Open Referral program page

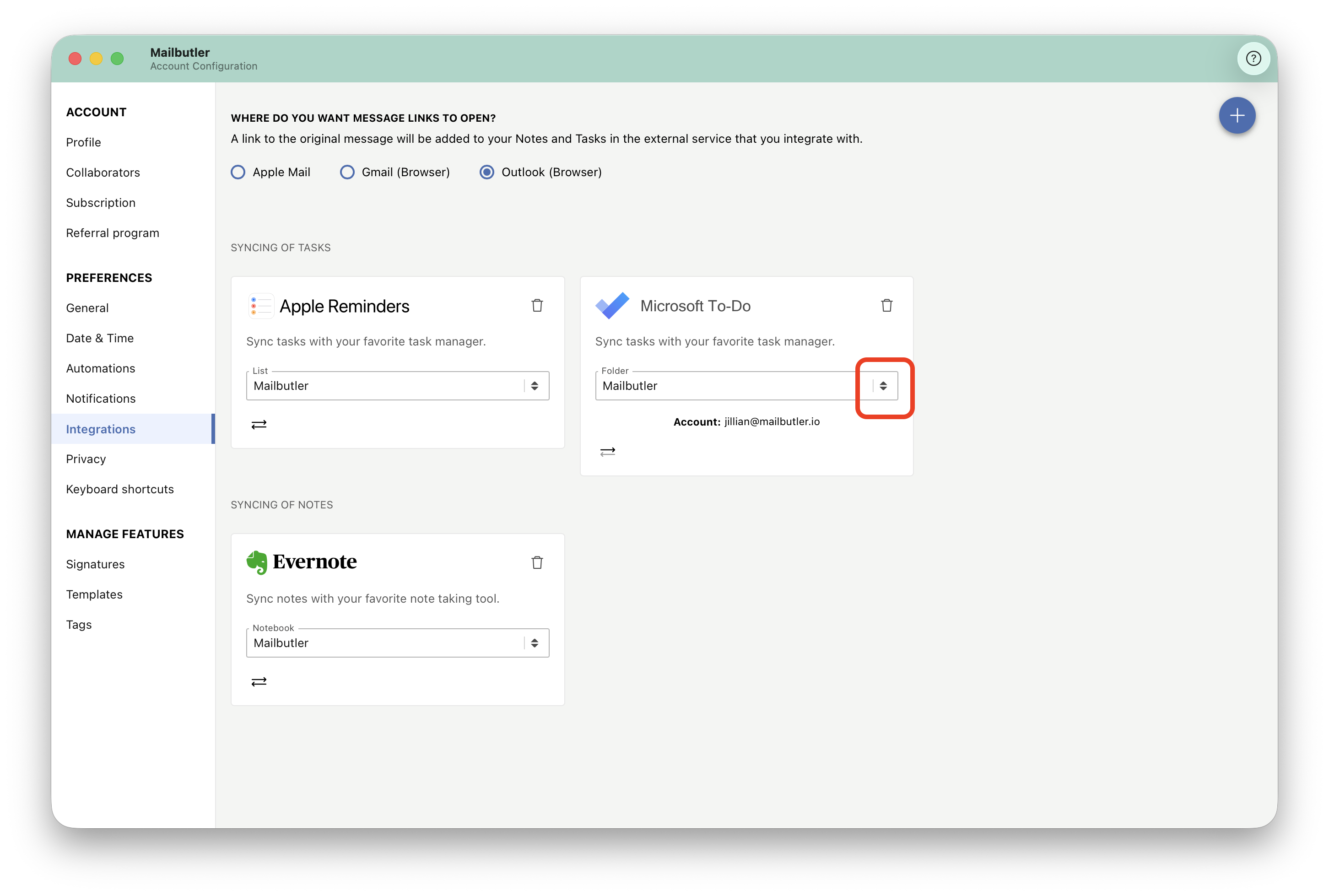tap(113, 233)
